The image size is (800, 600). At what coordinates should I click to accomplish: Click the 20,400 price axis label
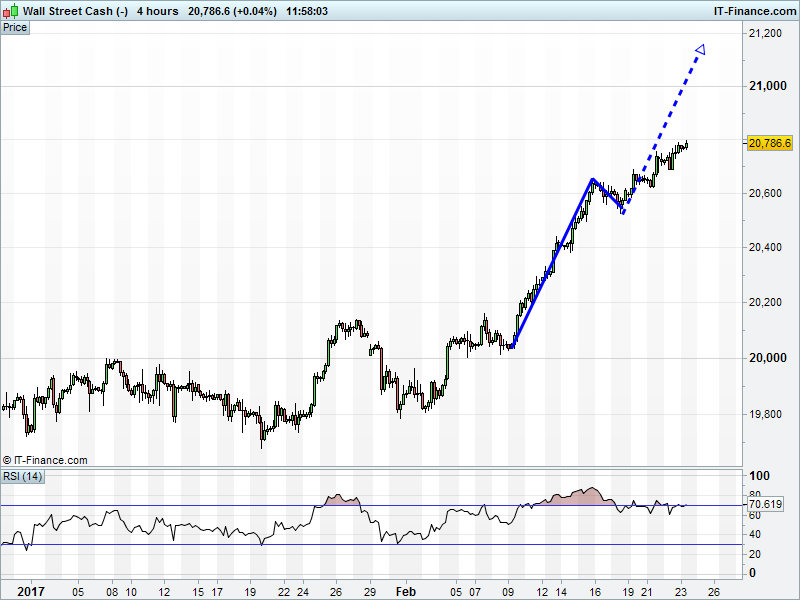point(765,247)
